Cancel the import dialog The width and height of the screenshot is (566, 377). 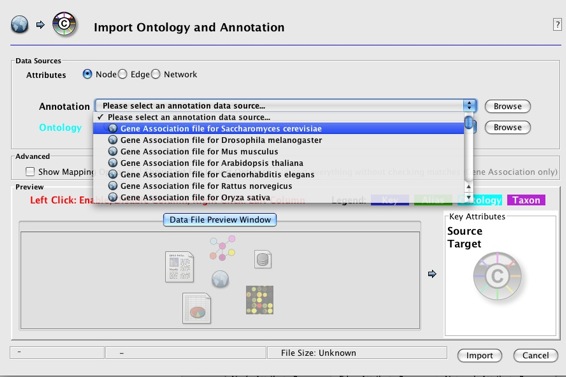(536, 355)
